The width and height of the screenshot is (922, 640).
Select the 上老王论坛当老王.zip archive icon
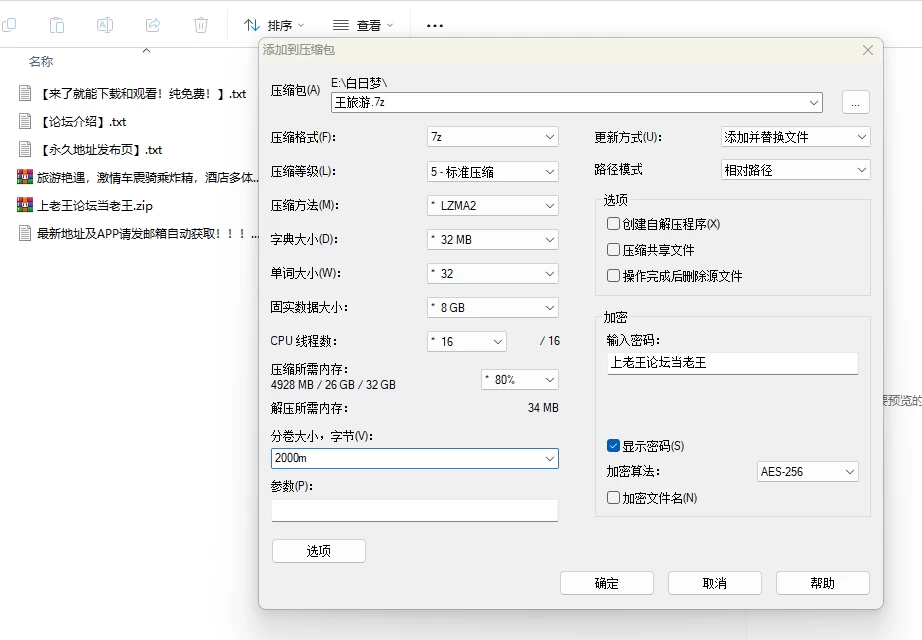[25, 205]
